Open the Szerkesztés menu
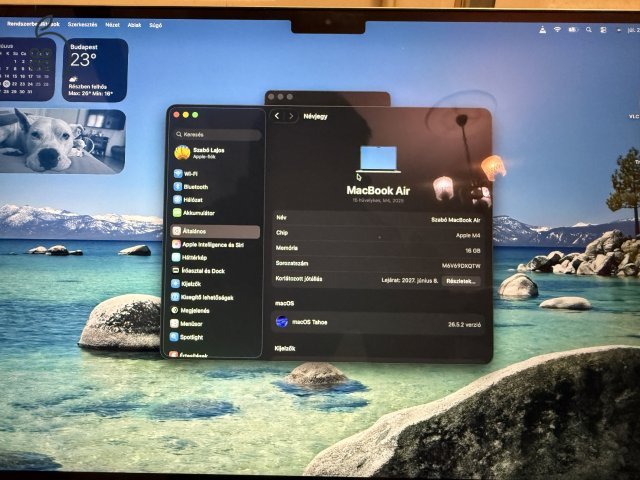 pyautogui.click(x=82, y=24)
